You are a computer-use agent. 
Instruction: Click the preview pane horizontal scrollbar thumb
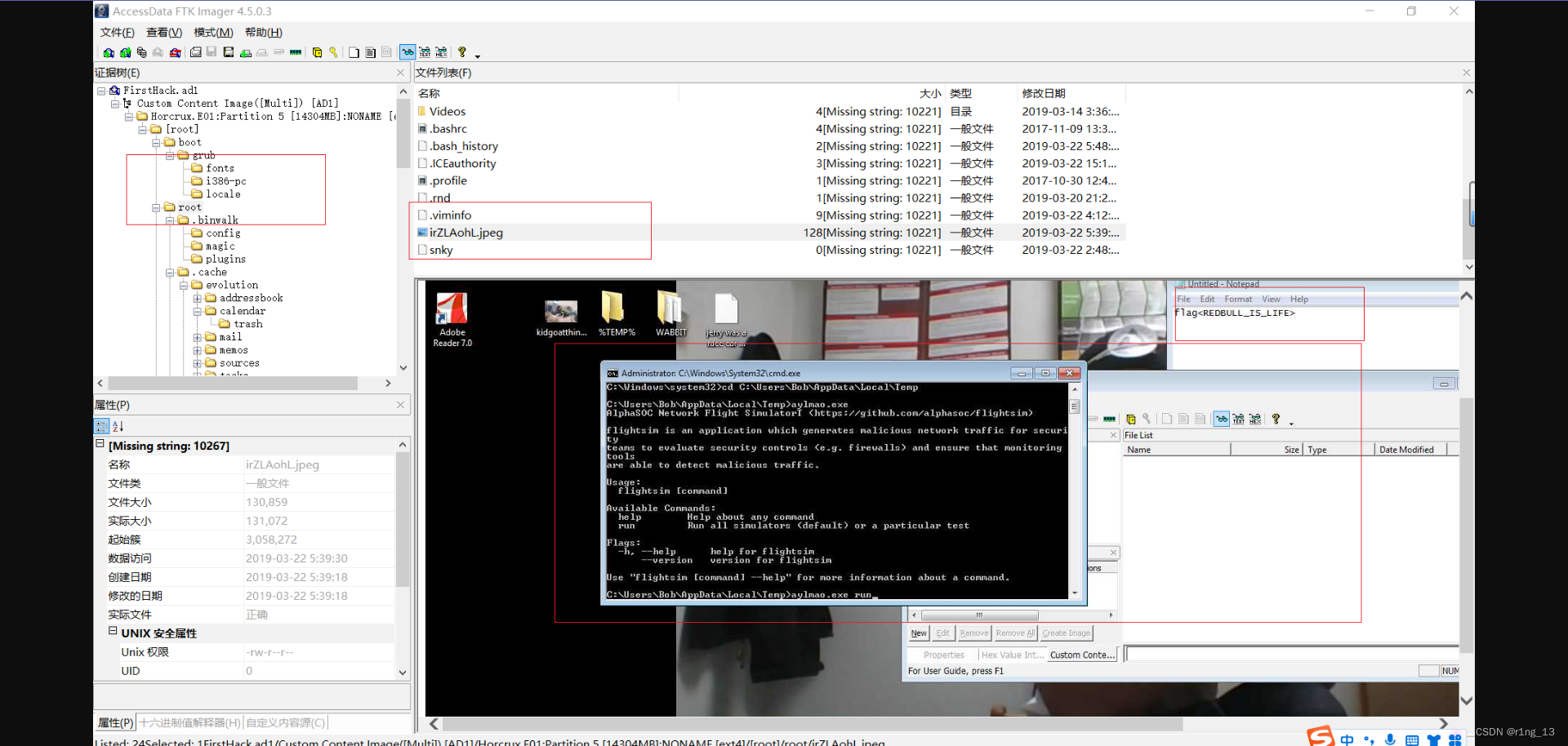813,724
